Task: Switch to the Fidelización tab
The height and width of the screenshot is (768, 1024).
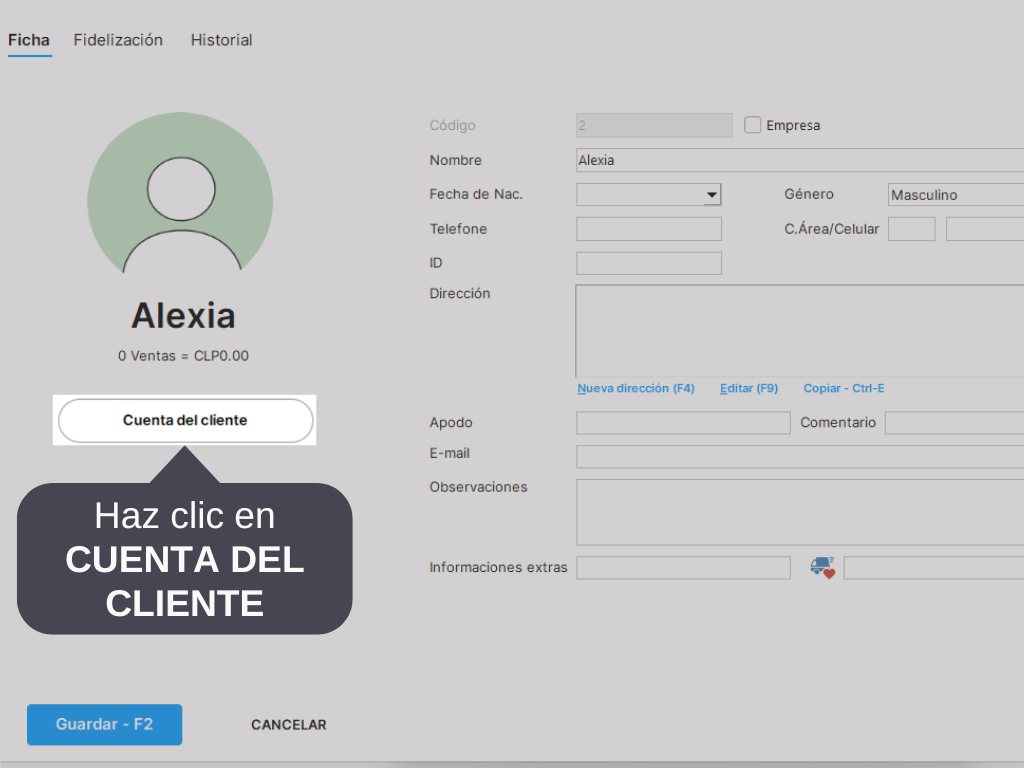Action: click(118, 40)
